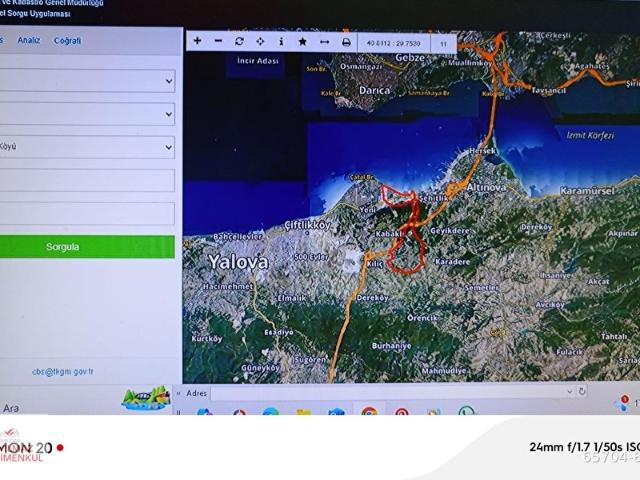The height and width of the screenshot is (480, 640).
Task: Open the info tool in map toolbar
Action: click(281, 42)
